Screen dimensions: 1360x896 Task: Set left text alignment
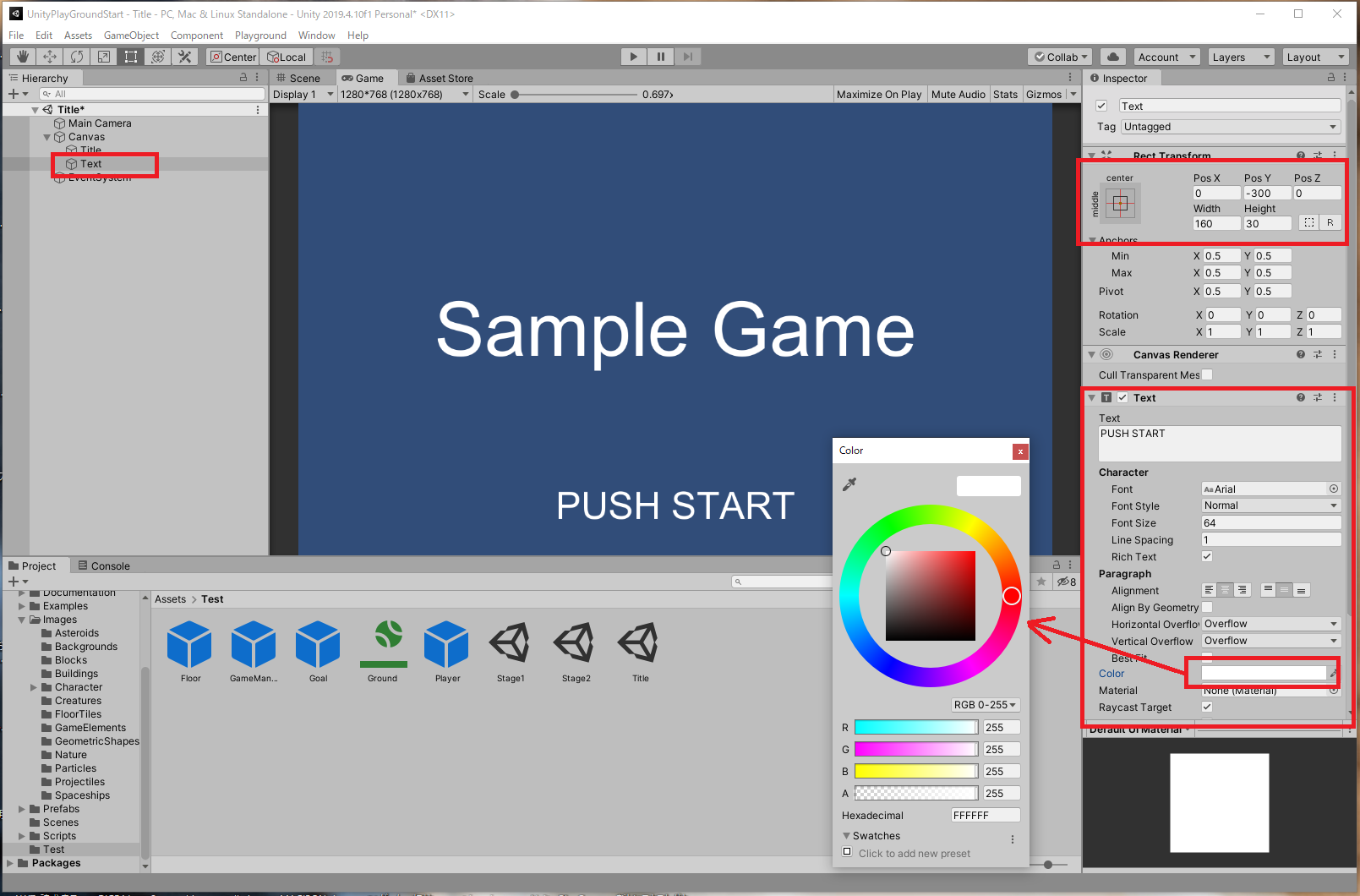tap(1210, 590)
